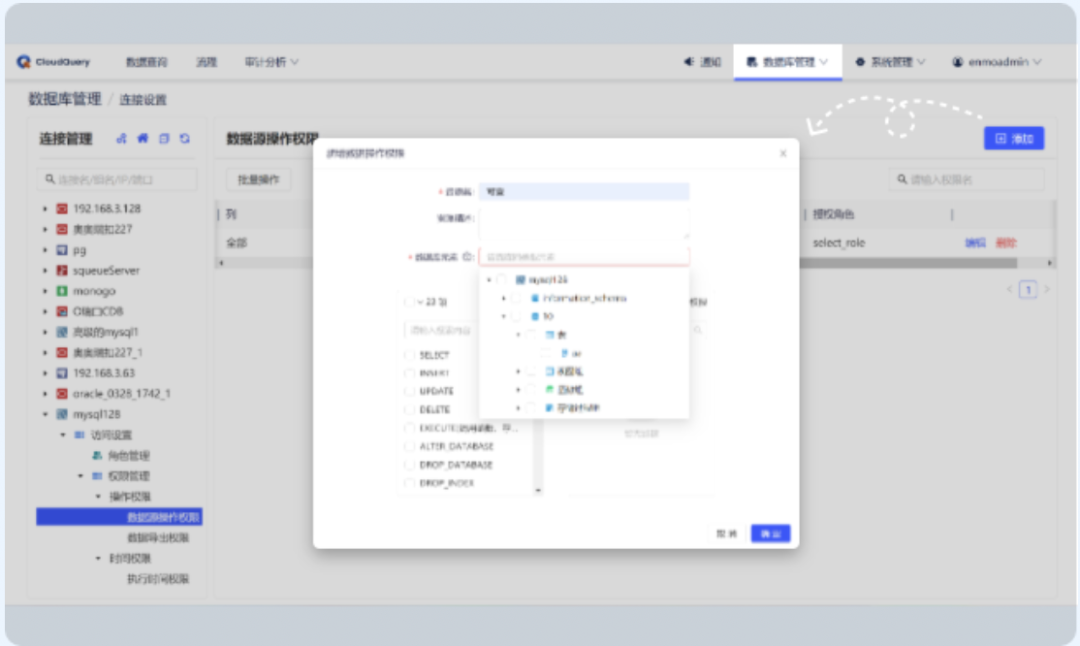The width and height of the screenshot is (1080, 646).
Task: Click the topology icon in connection management header
Action: tap(121, 138)
